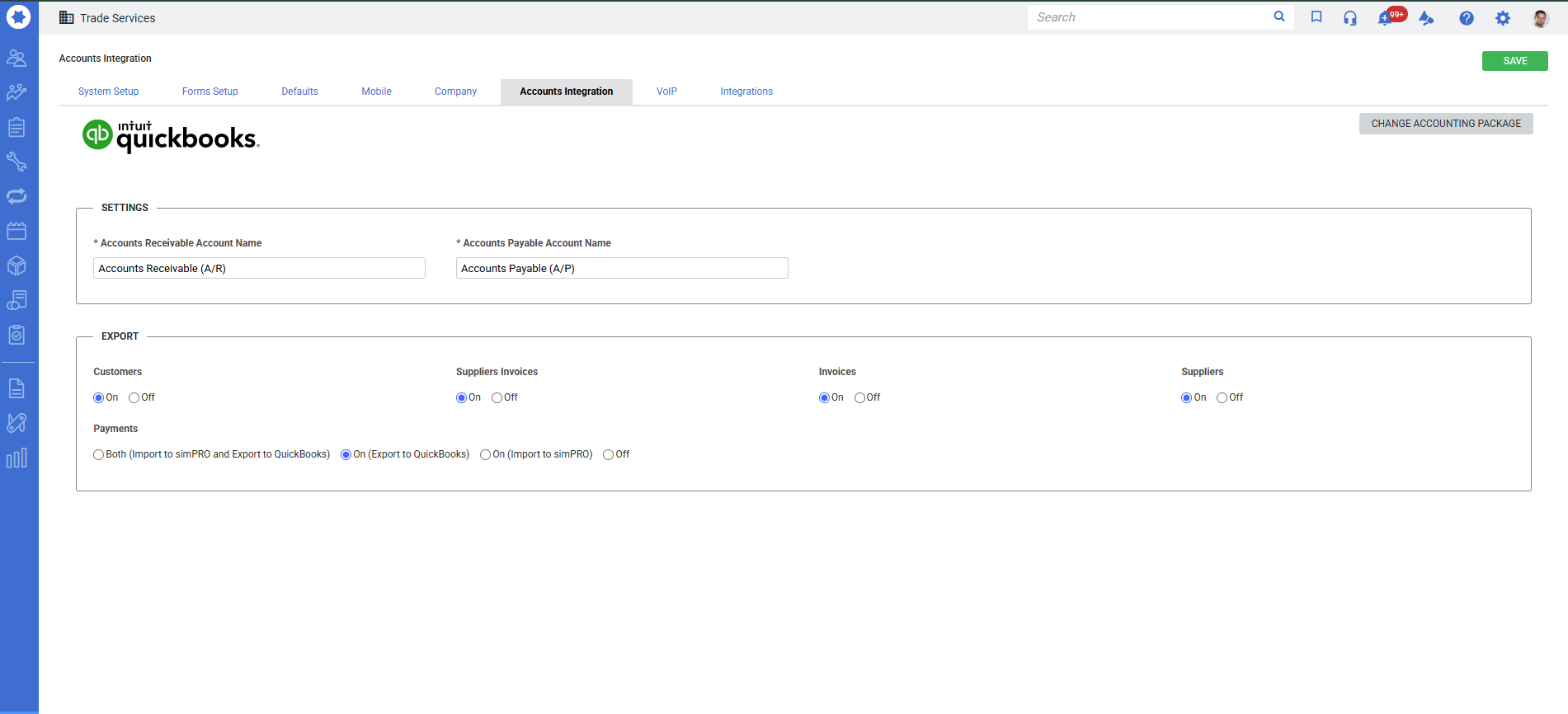Click the wrench Jobs icon in sidebar

pyautogui.click(x=16, y=162)
